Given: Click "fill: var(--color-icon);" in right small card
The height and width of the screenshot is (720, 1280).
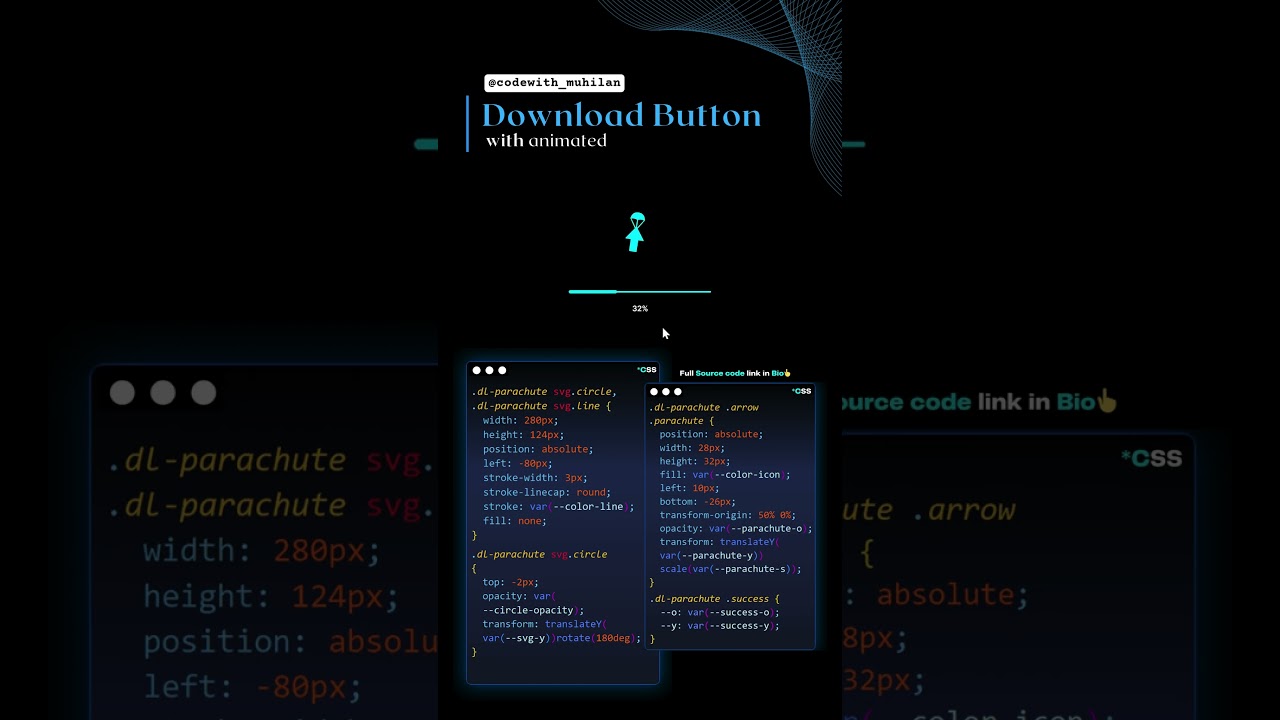Looking at the screenshot, I should (x=725, y=475).
